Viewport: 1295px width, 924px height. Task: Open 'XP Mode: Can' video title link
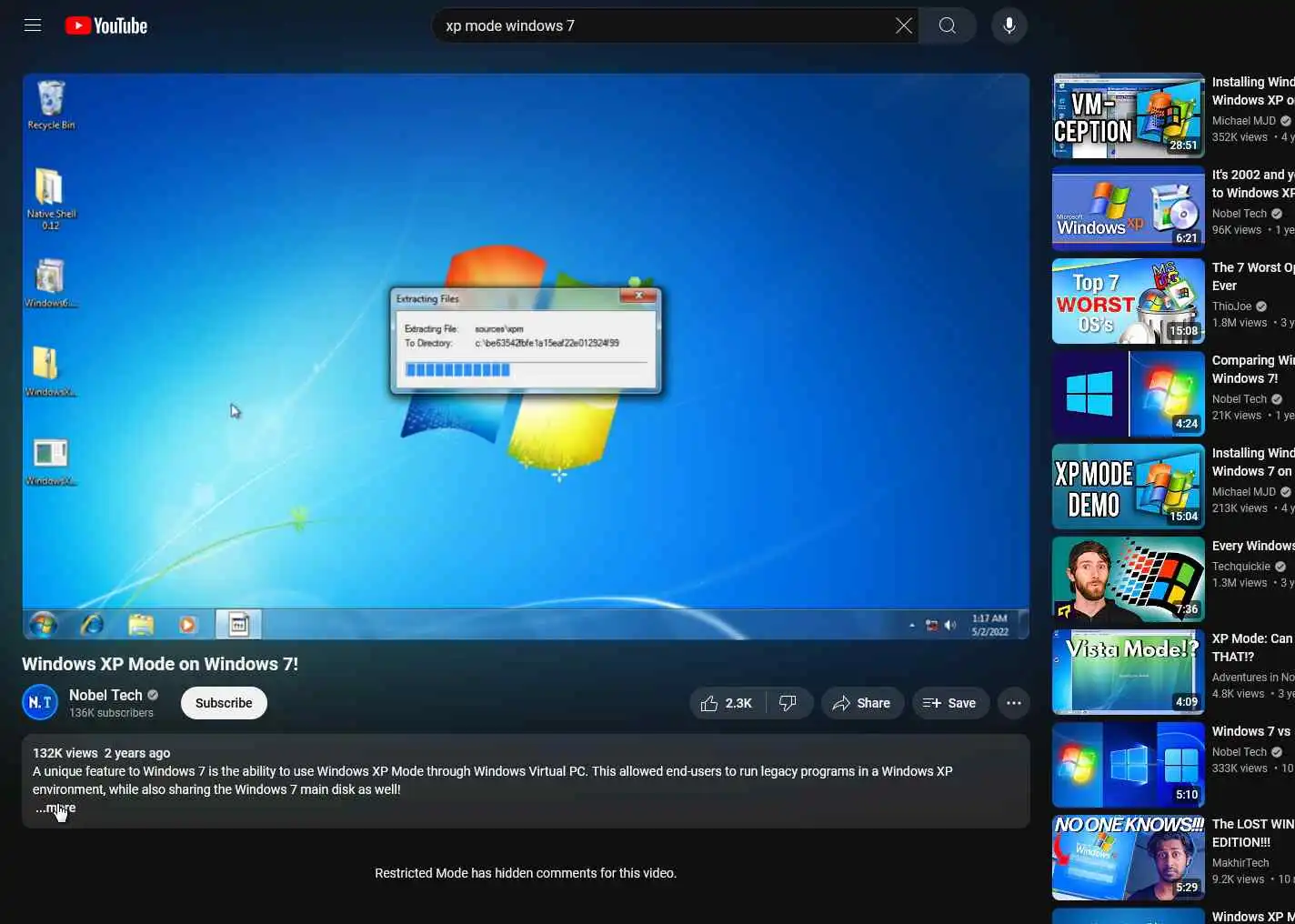(x=1253, y=648)
